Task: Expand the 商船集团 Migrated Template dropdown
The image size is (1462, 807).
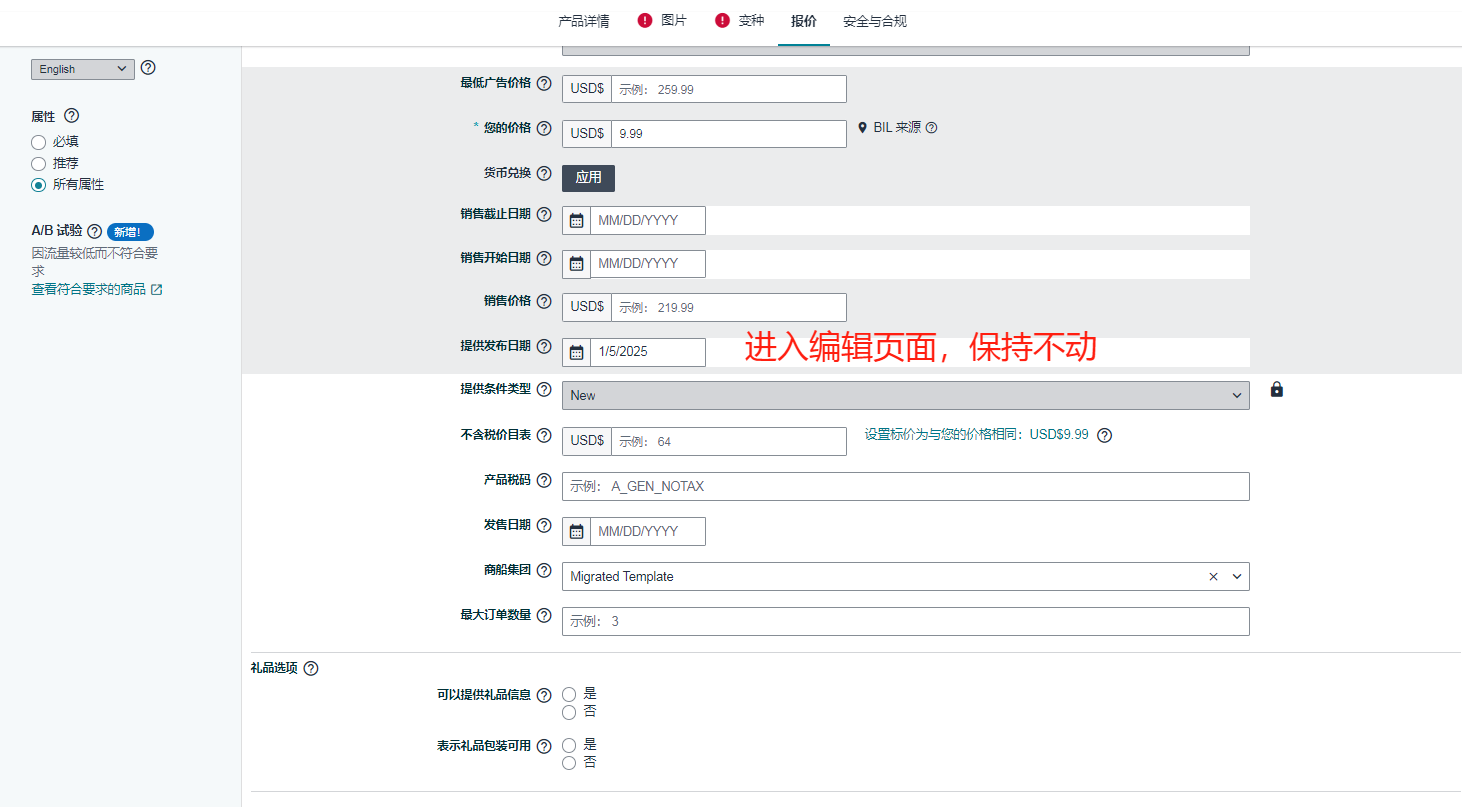Action: 1237,577
